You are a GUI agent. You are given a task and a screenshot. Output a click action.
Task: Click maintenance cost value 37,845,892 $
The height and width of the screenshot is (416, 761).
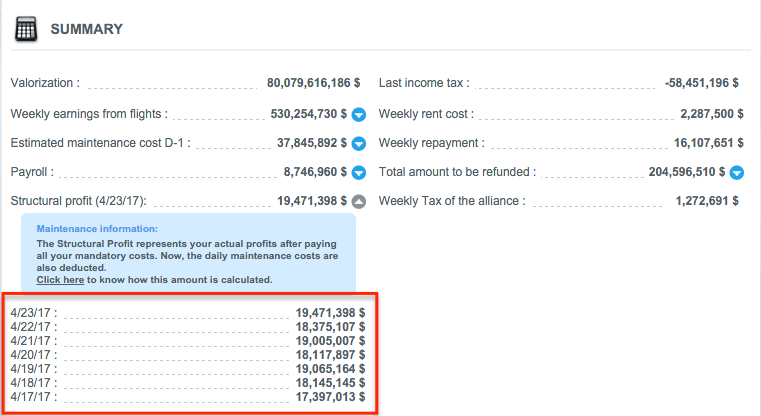pos(312,143)
